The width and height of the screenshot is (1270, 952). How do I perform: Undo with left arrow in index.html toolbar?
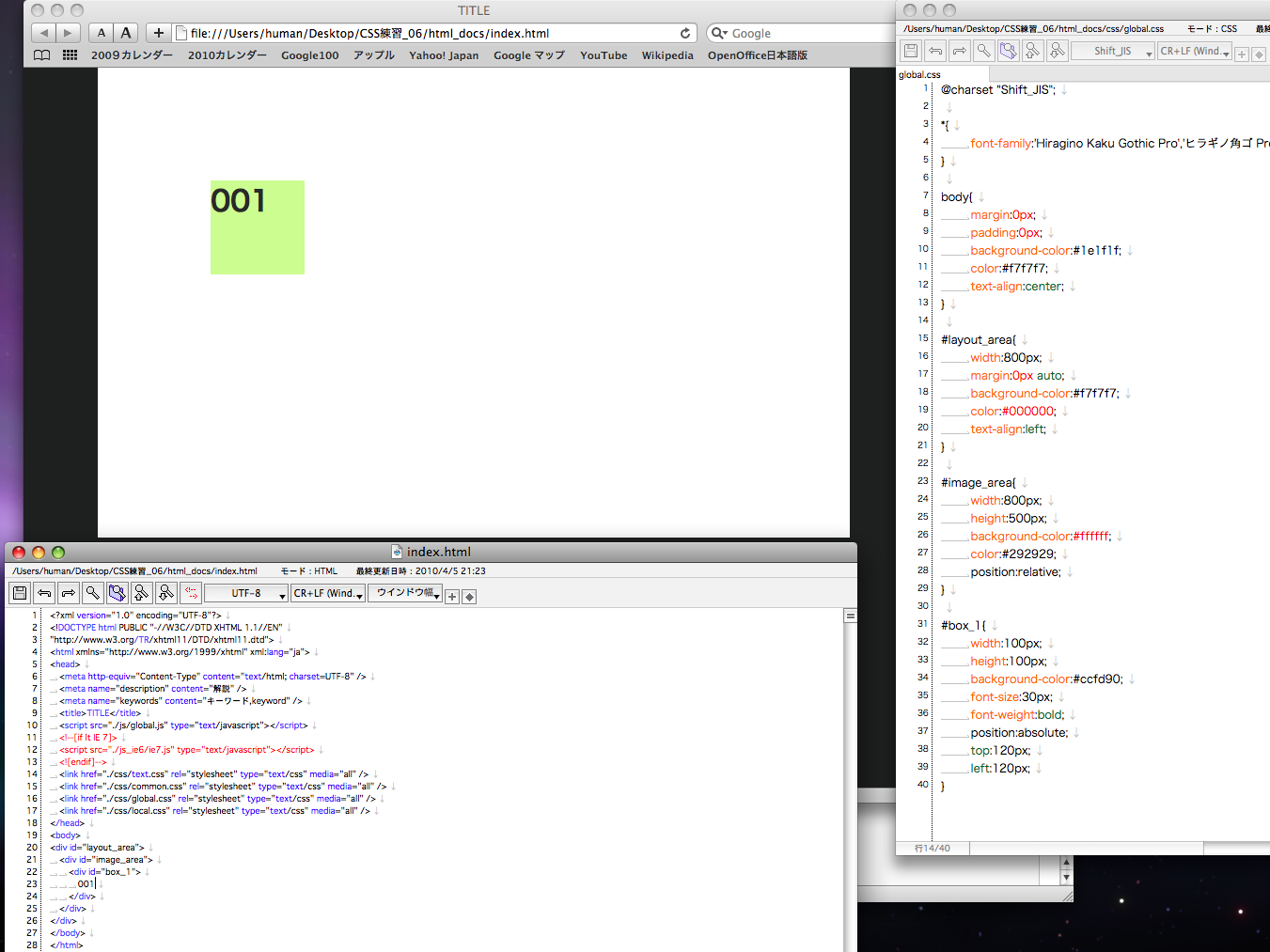[x=44, y=593]
